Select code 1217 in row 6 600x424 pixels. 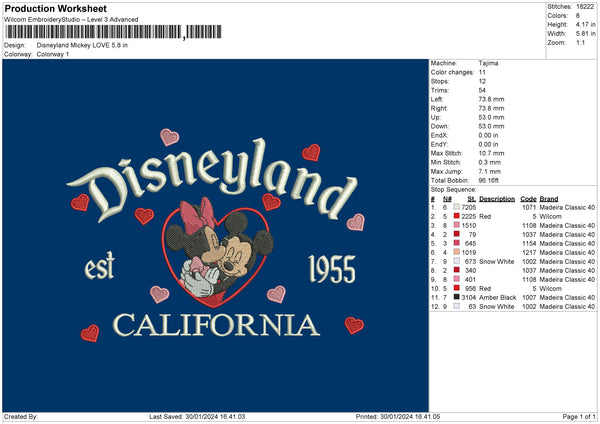pos(529,252)
